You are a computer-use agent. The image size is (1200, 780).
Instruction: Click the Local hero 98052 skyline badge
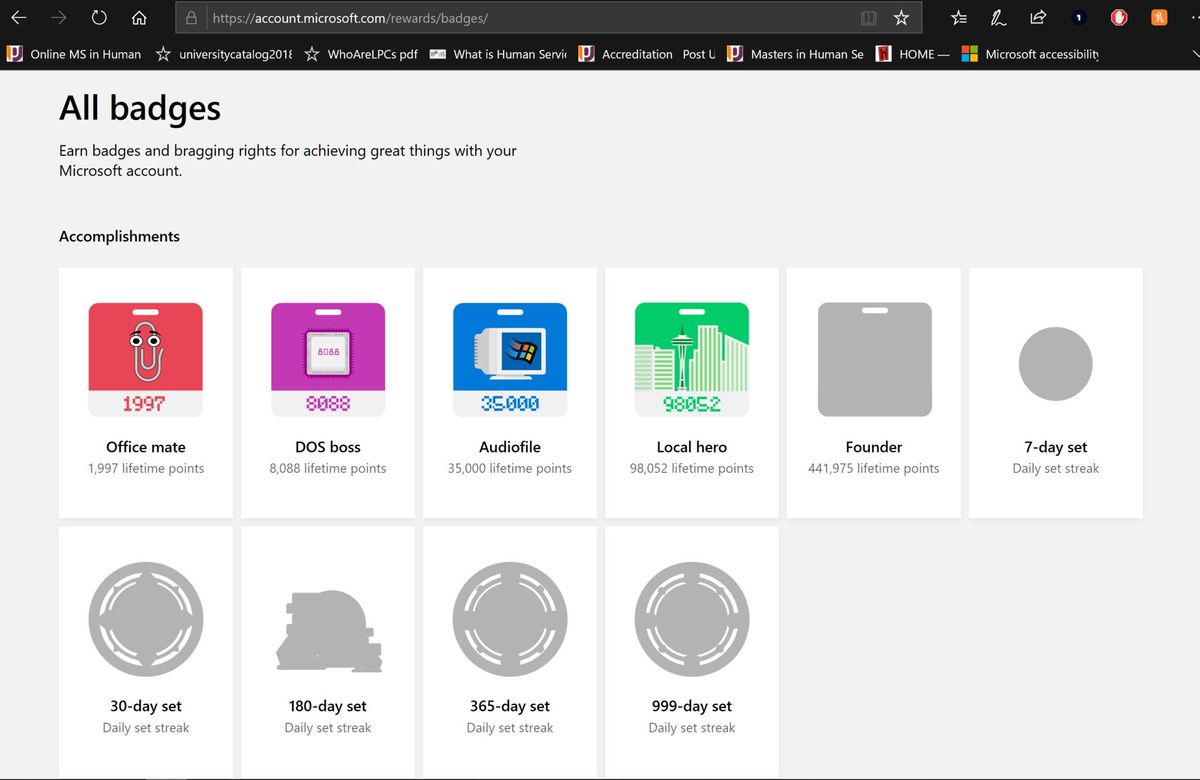pyautogui.click(x=692, y=359)
